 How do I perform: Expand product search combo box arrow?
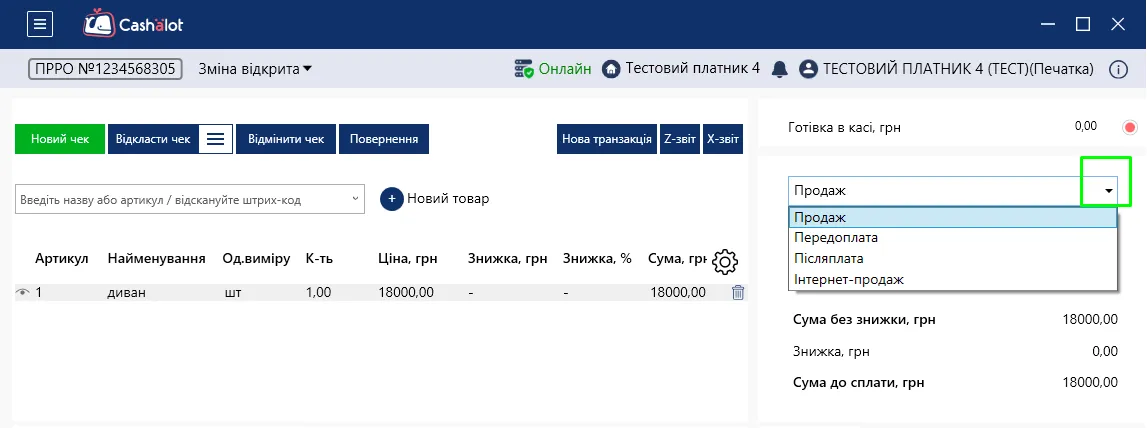coord(356,199)
